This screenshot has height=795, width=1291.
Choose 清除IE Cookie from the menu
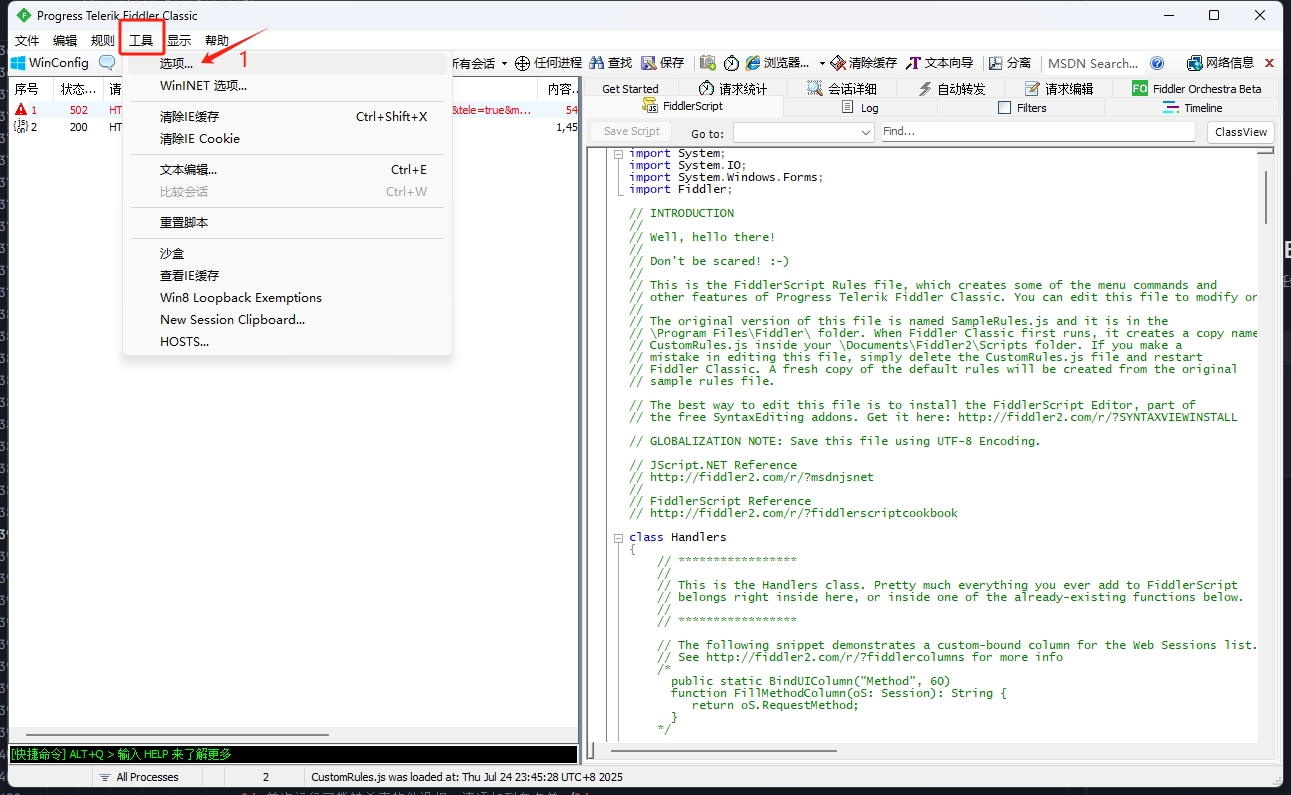click(287, 139)
